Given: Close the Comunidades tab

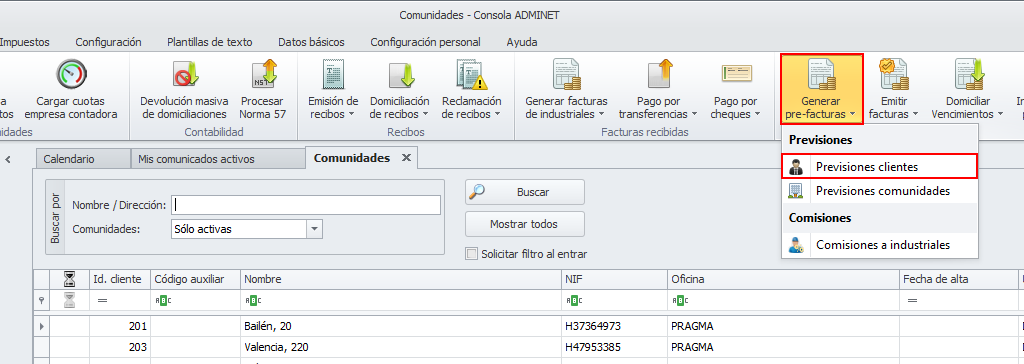Looking at the screenshot, I should click(406, 158).
